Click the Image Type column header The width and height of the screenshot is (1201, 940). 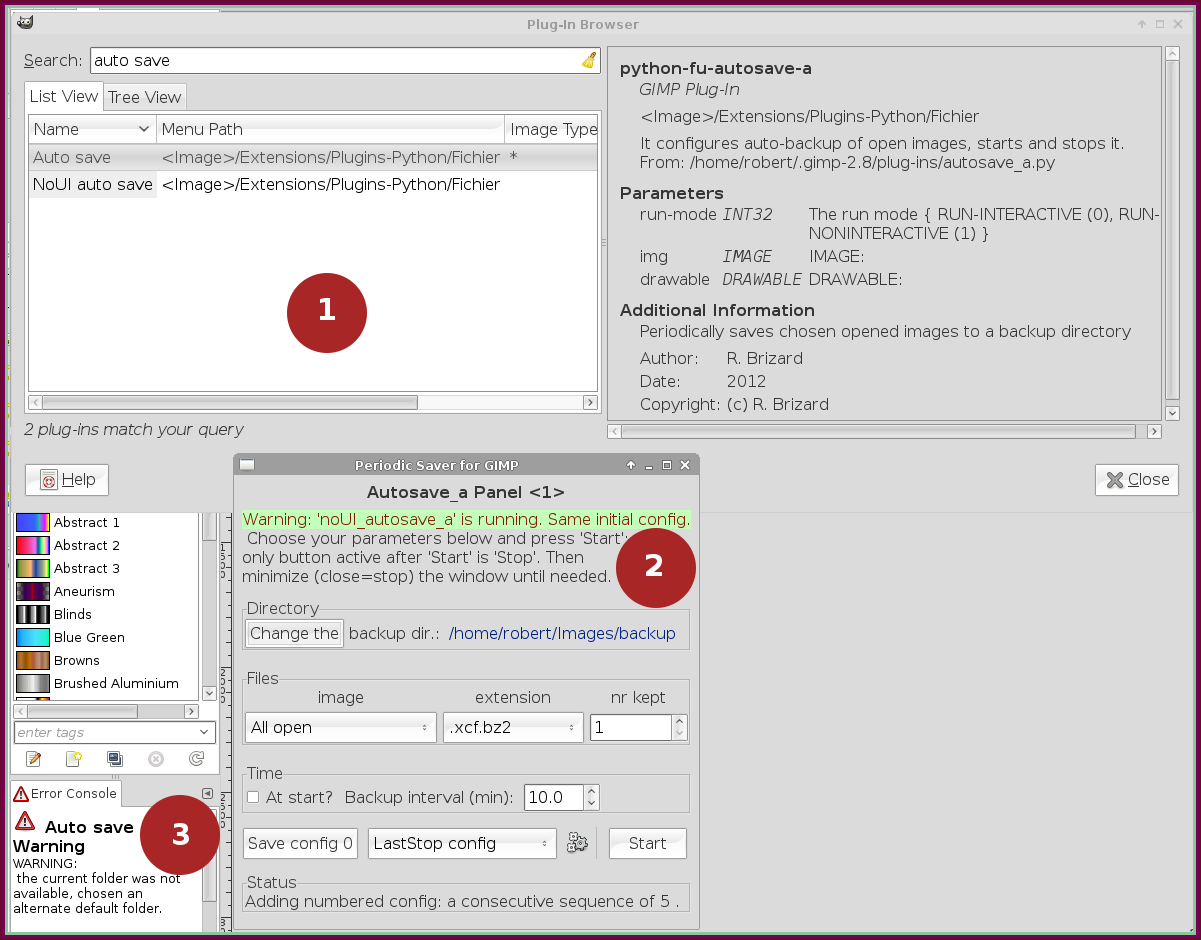(x=551, y=129)
